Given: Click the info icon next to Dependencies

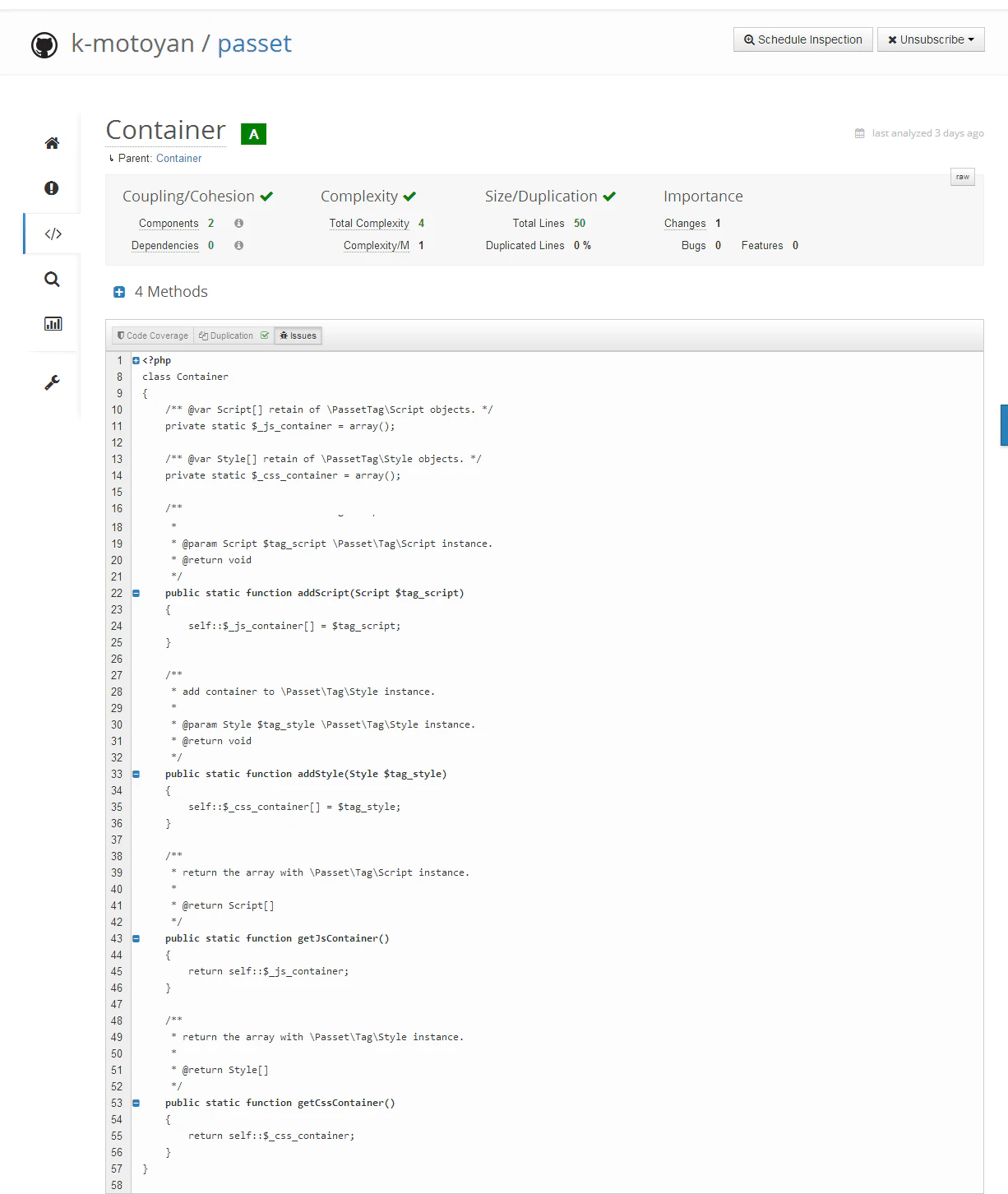Looking at the screenshot, I should point(238,245).
